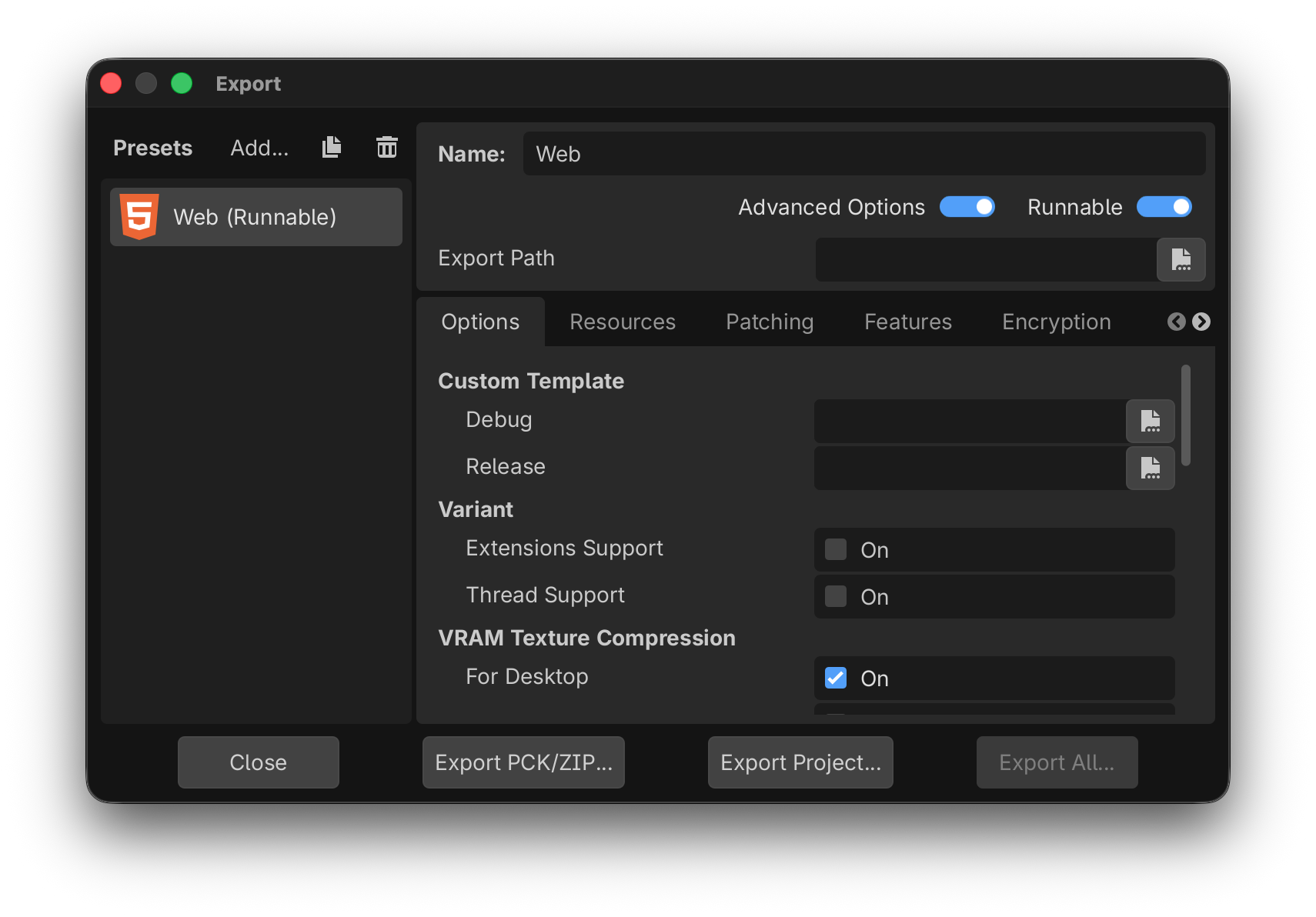Browse for Debug custom template file
The height and width of the screenshot is (917, 1316).
[1150, 421]
